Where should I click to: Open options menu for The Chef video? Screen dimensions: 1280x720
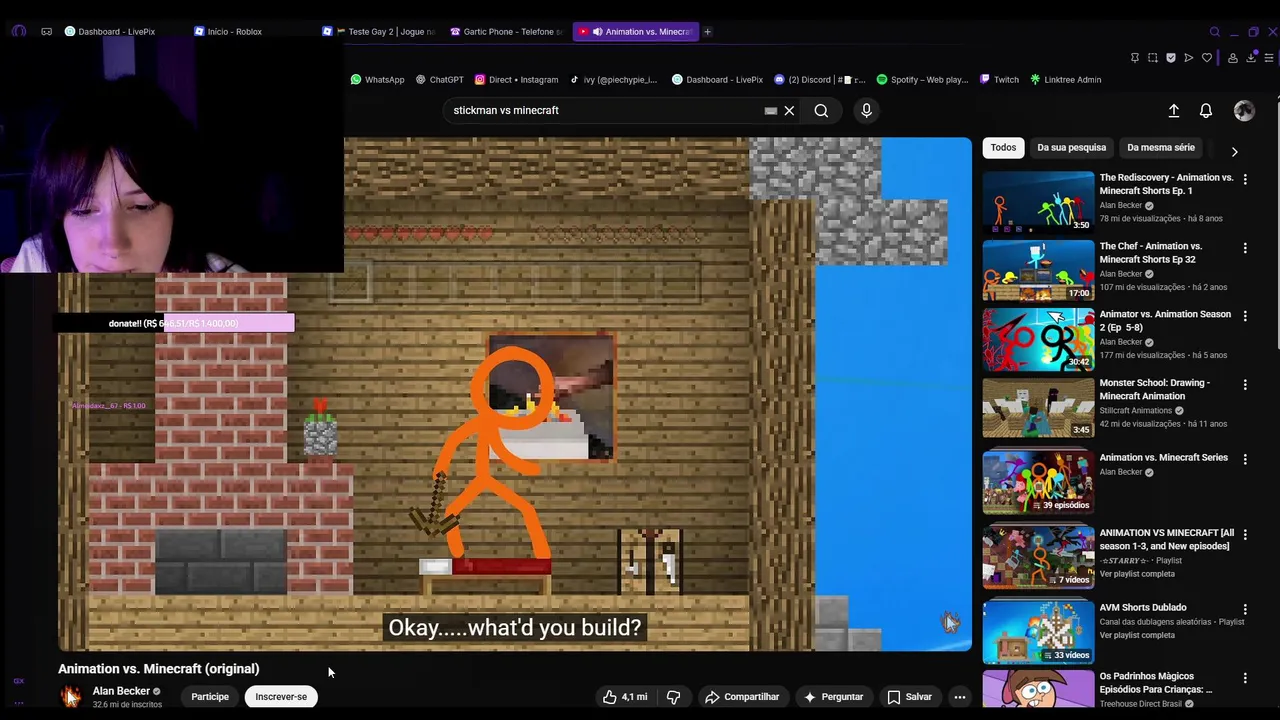[1245, 247]
